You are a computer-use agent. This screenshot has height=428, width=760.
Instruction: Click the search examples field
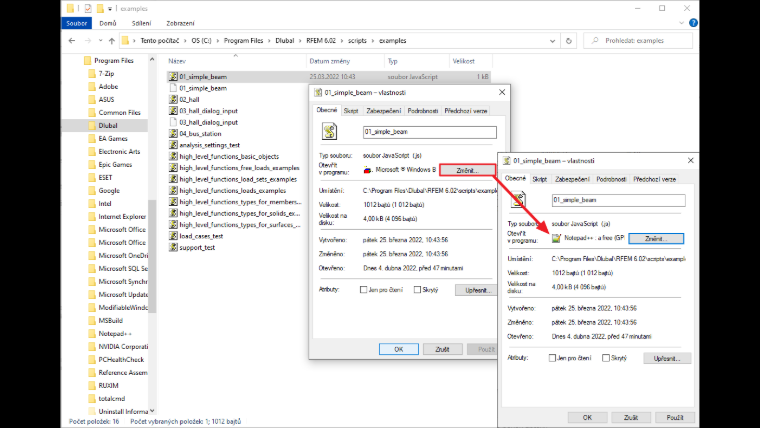point(638,41)
